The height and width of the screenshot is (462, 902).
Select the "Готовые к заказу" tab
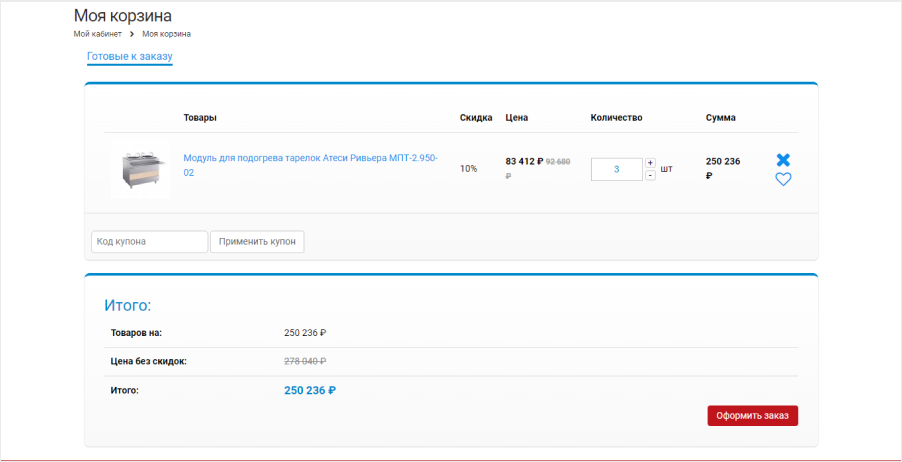[x=130, y=56]
